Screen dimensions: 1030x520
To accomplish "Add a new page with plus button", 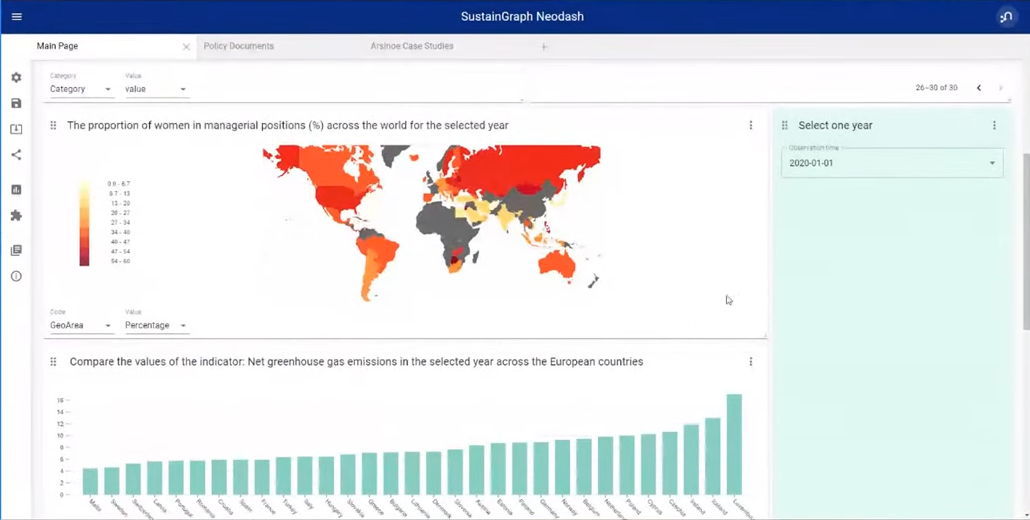I will [x=544, y=47].
